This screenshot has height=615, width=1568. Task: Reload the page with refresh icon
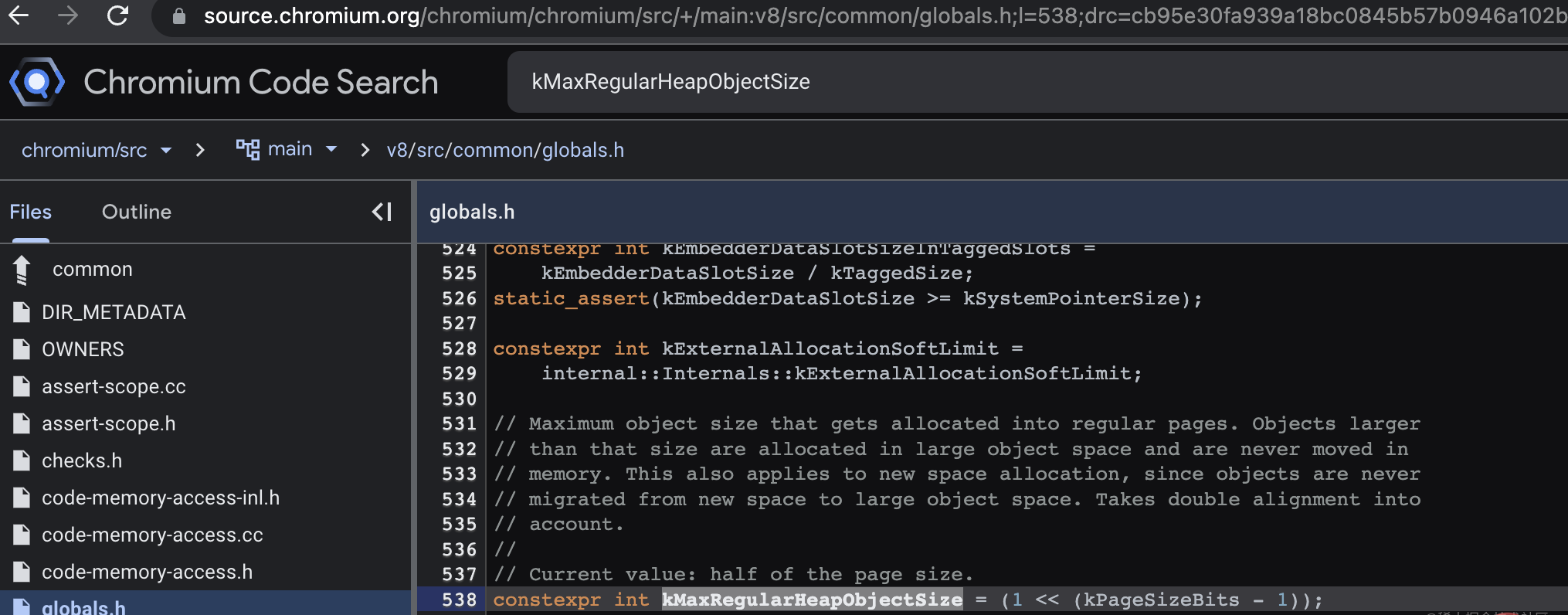(x=117, y=15)
